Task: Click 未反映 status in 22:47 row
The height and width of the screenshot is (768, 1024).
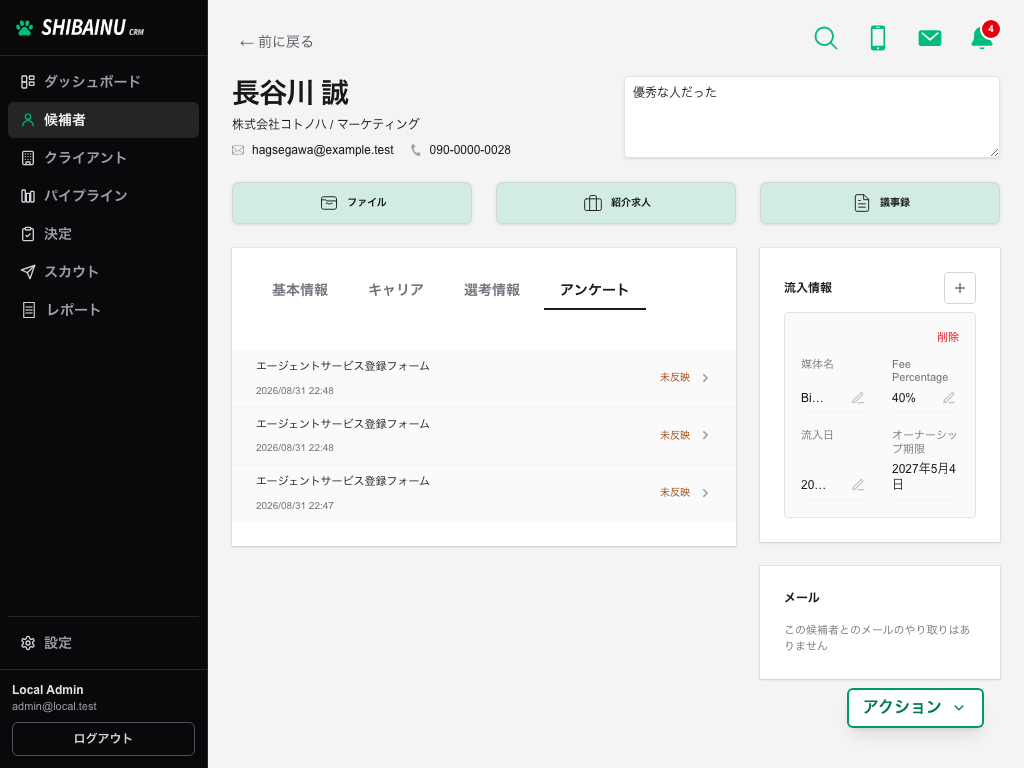Action: (675, 492)
